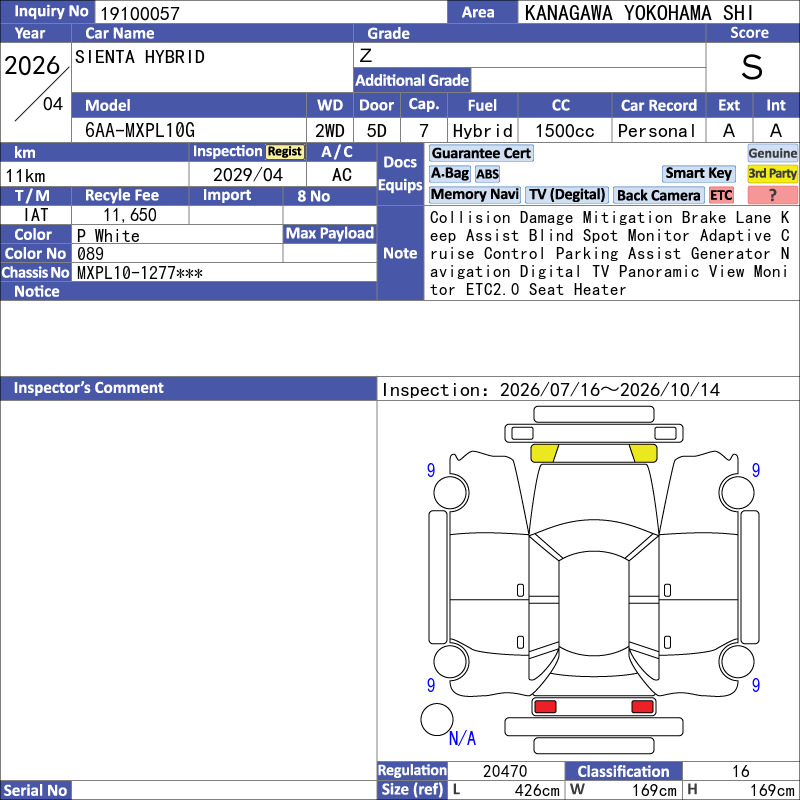This screenshot has width=800, height=800.
Task: Click the Note equipment description text
Action: click(610, 253)
